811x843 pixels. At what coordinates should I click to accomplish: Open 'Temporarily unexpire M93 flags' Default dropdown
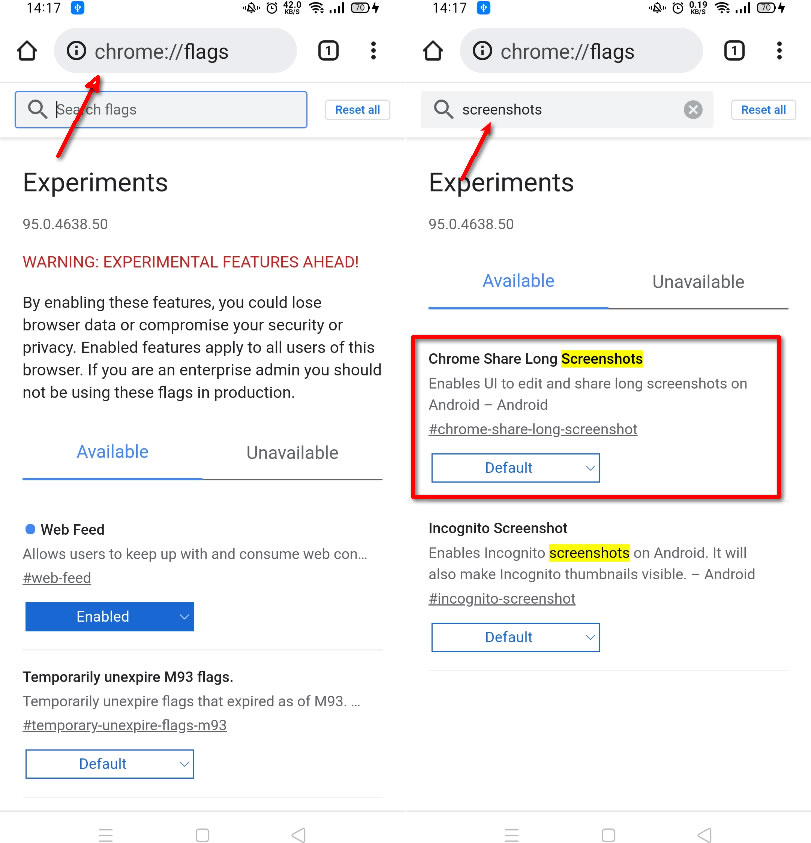110,764
